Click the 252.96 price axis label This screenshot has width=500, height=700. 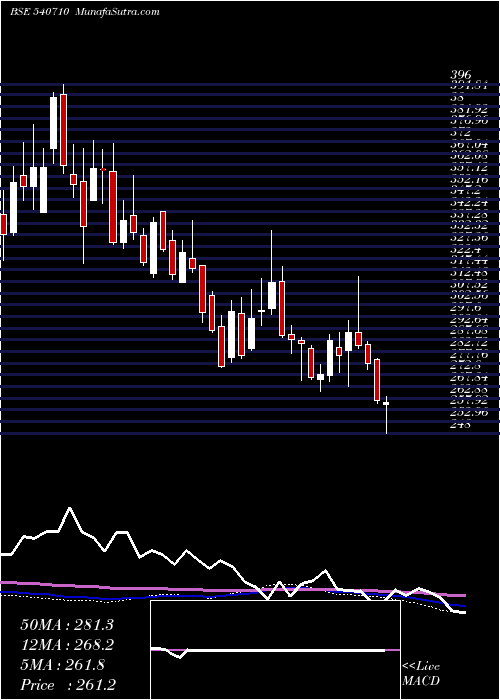tap(469, 412)
